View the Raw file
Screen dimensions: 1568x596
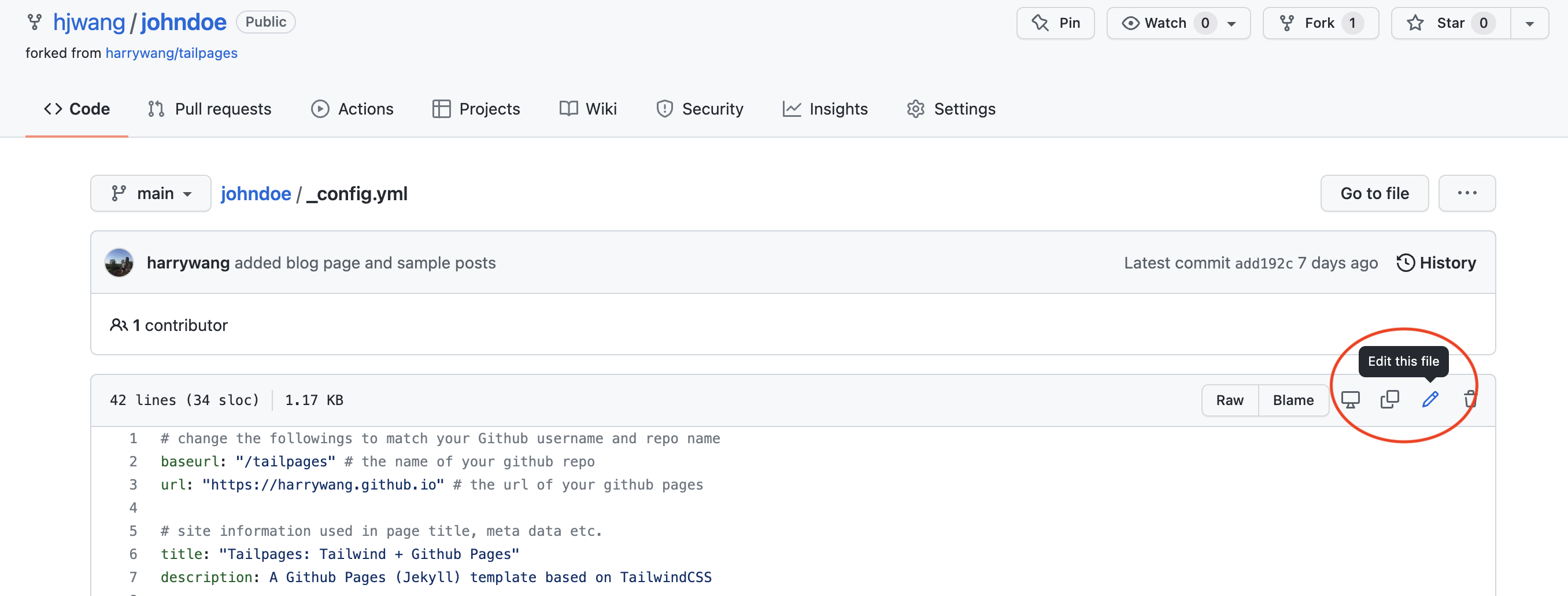tap(1230, 400)
